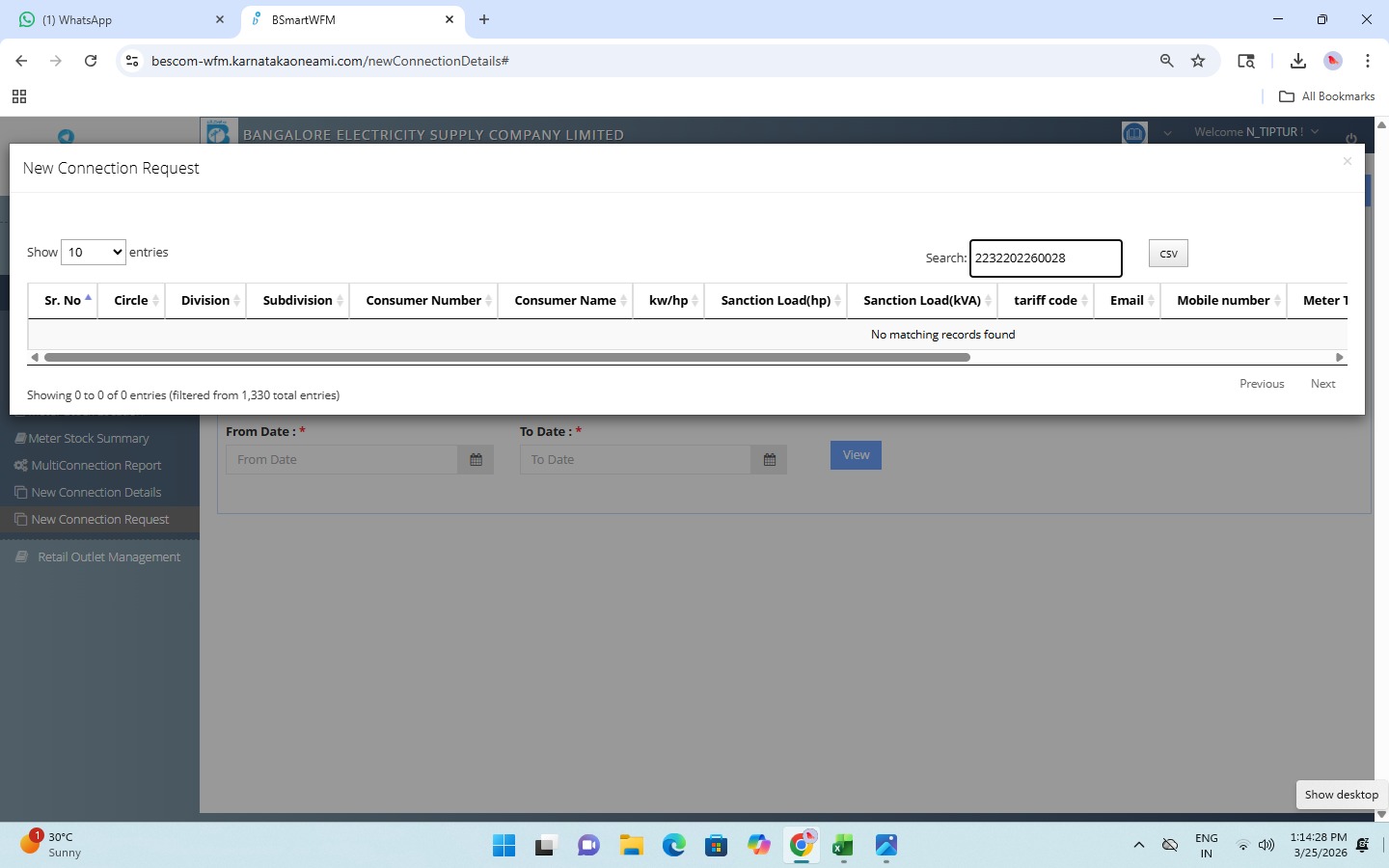Image resolution: width=1389 pixels, height=868 pixels.
Task: Bookmark this page with the star icon
Action: point(1198,61)
